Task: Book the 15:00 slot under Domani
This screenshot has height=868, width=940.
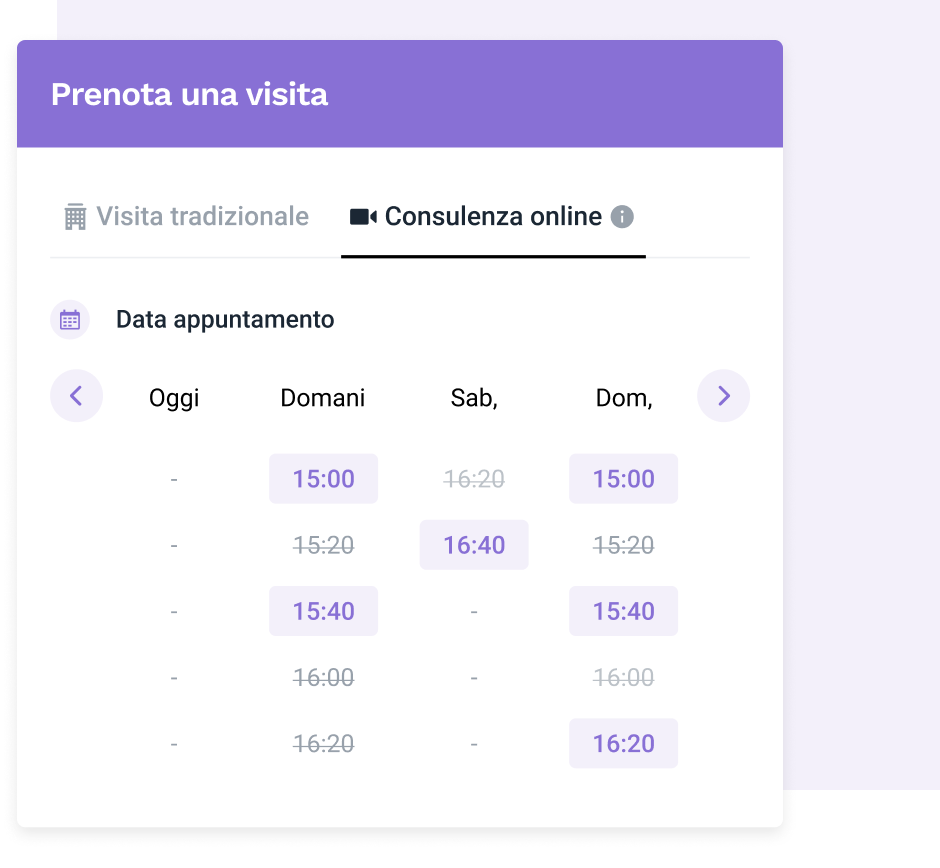Action: pos(323,479)
